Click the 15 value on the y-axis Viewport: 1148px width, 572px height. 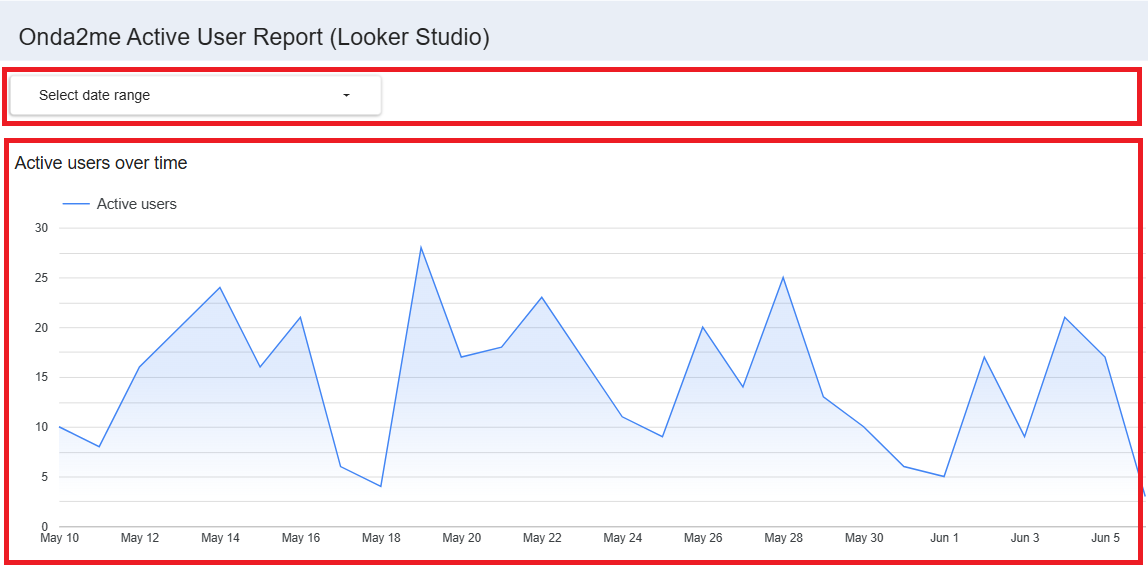41,377
